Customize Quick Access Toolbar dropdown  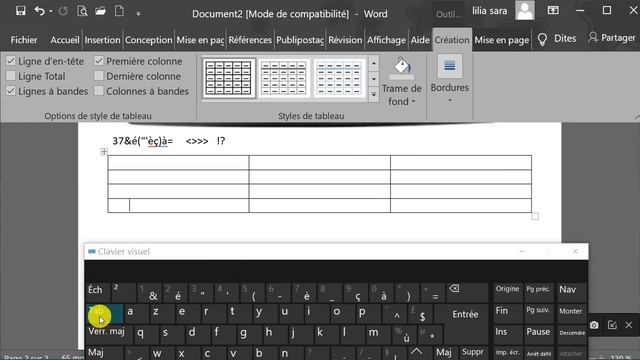[x=138, y=13]
